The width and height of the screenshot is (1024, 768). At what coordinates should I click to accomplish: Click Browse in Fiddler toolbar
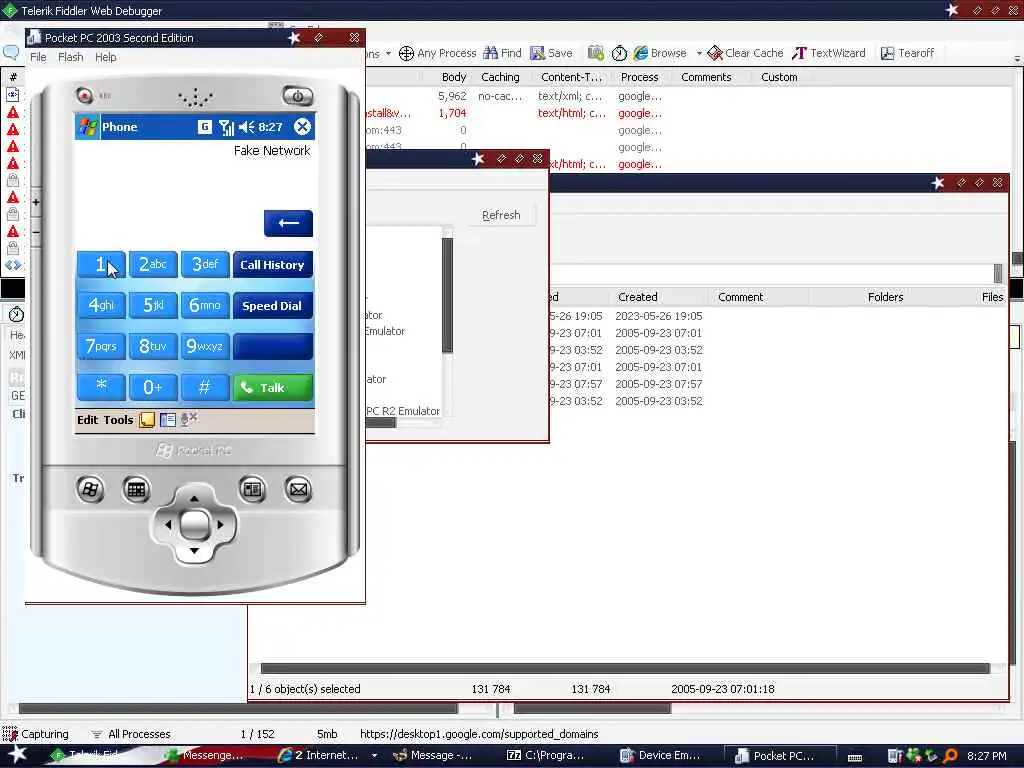click(x=660, y=53)
